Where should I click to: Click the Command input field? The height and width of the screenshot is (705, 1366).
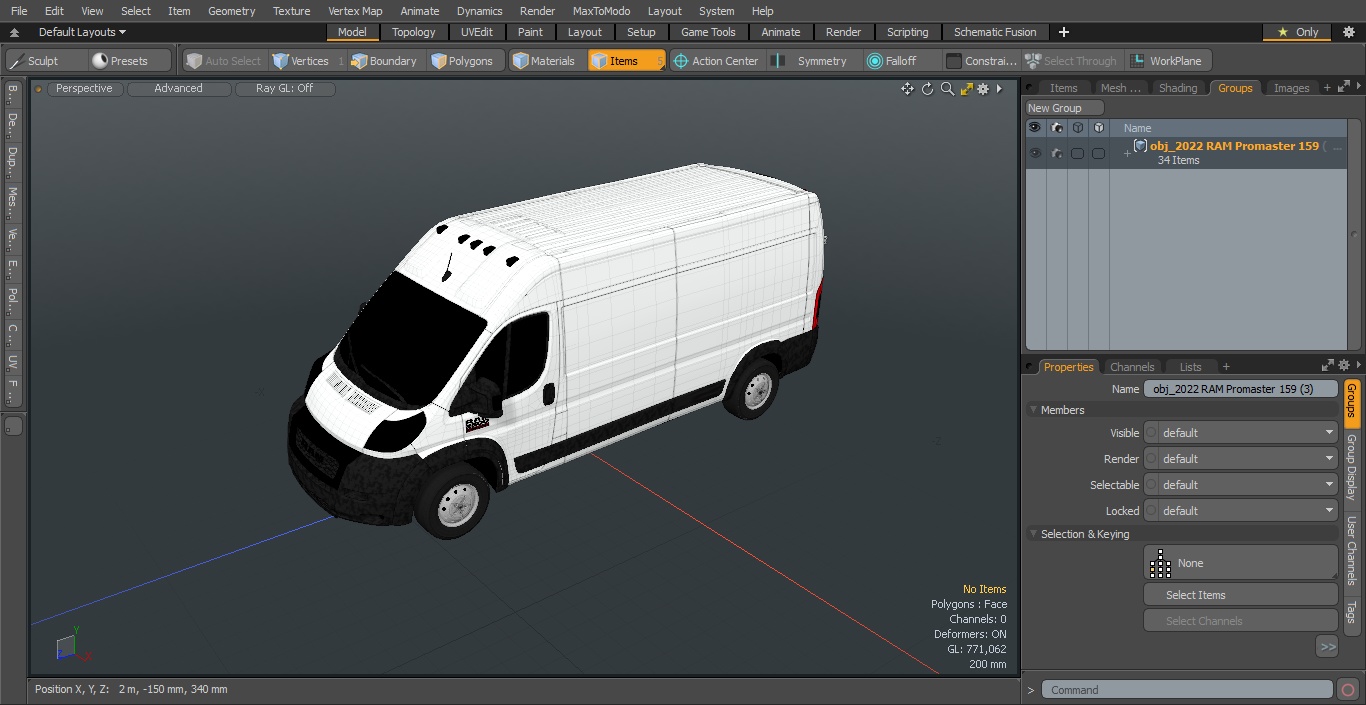pos(1186,690)
